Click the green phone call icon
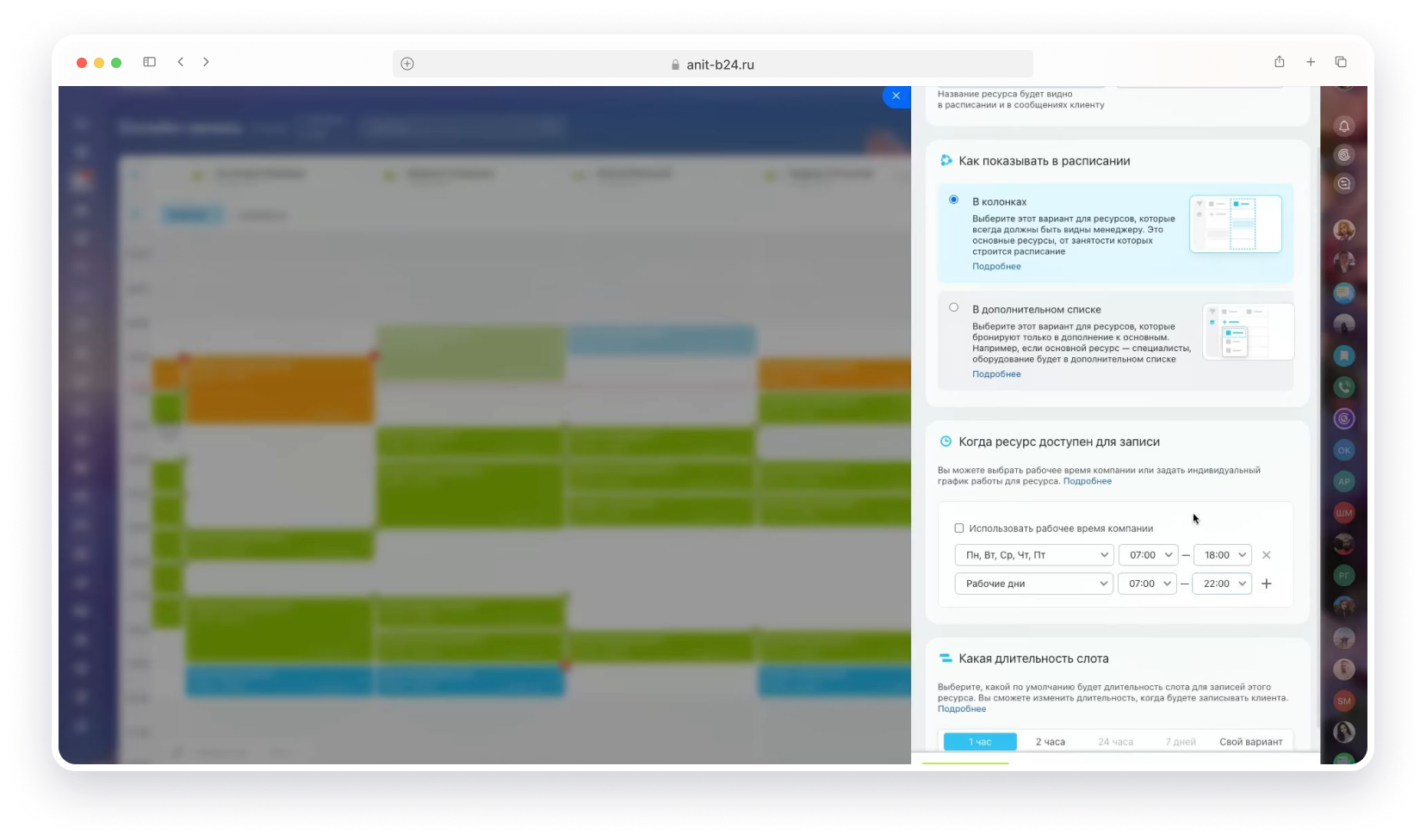 (1343, 387)
